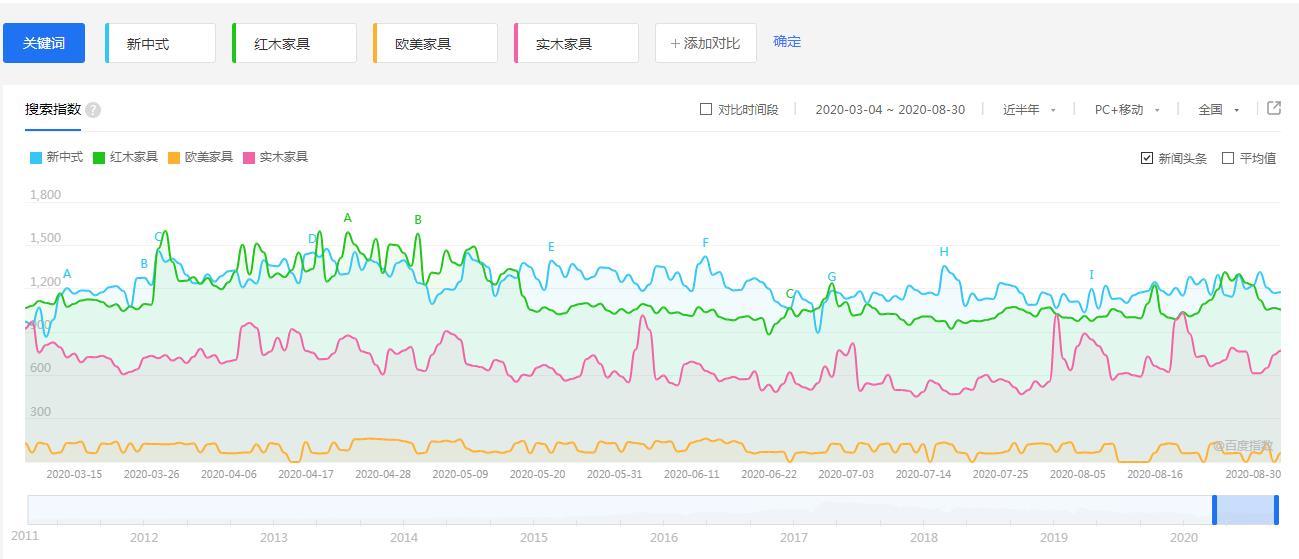Expand the 全国 region dropdown
The width and height of the screenshot is (1299, 559).
click(x=1218, y=110)
